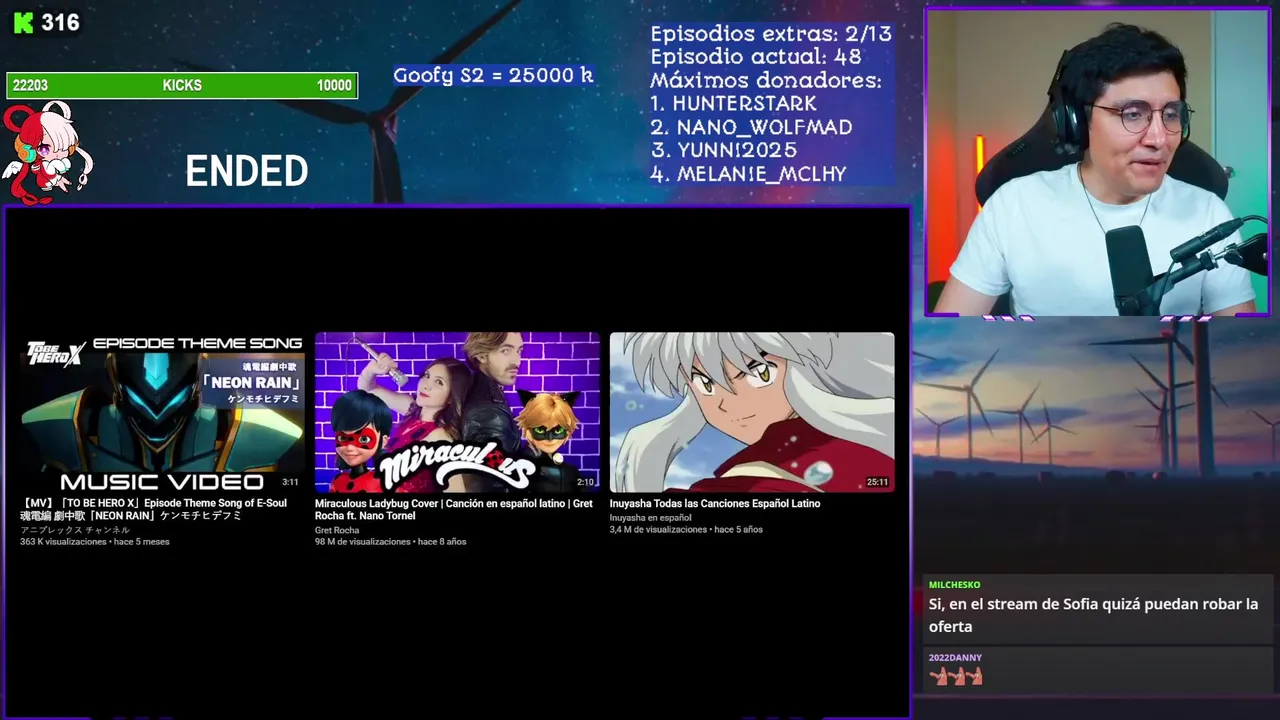Click '3,4 M de visualizaciones • hace 5 años'
This screenshot has width=1280, height=720.
tap(686, 529)
